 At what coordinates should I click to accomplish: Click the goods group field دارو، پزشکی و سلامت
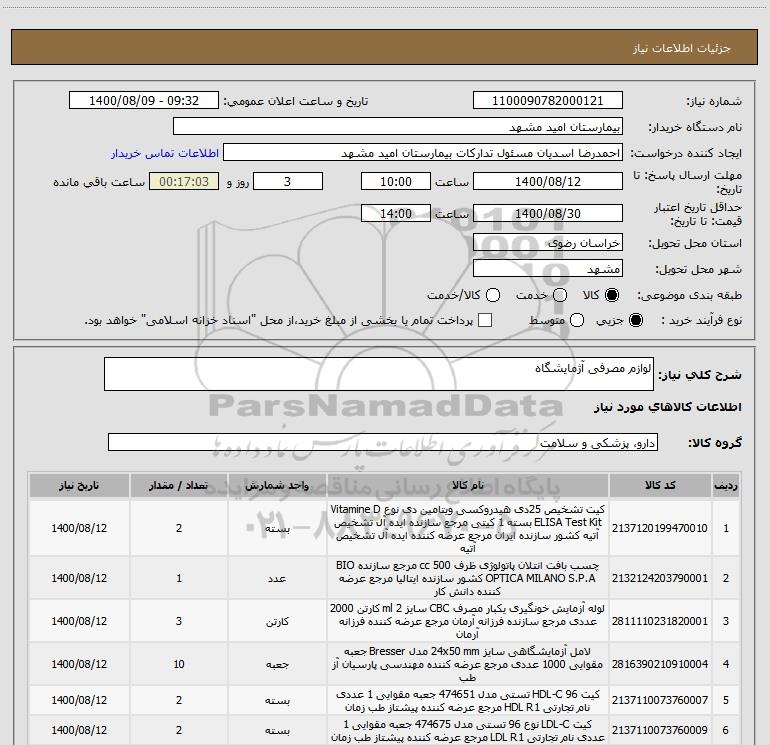click(x=383, y=442)
